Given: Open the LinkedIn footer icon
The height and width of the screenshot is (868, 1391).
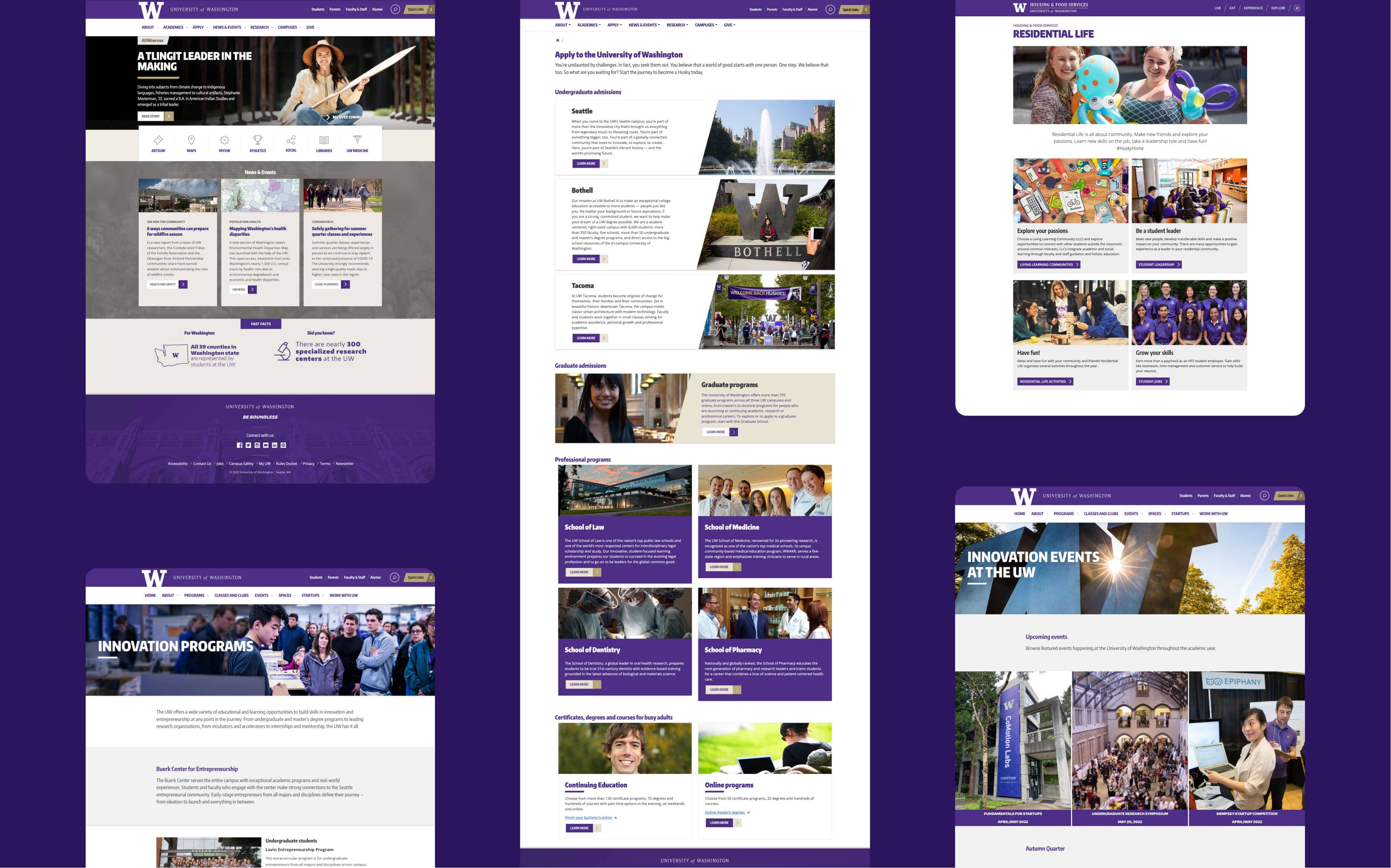Looking at the screenshot, I should coord(274,445).
